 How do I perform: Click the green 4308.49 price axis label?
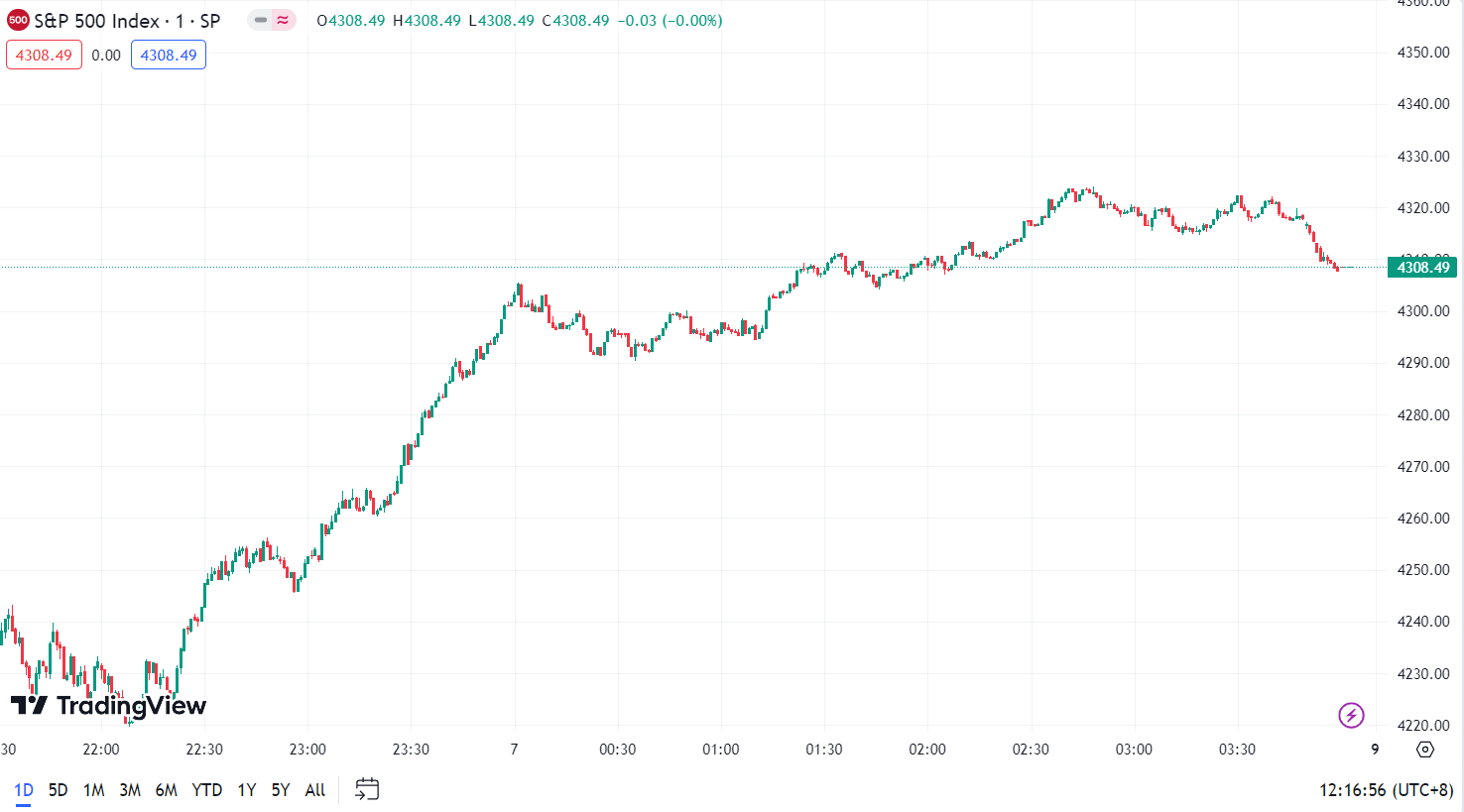[1422, 268]
